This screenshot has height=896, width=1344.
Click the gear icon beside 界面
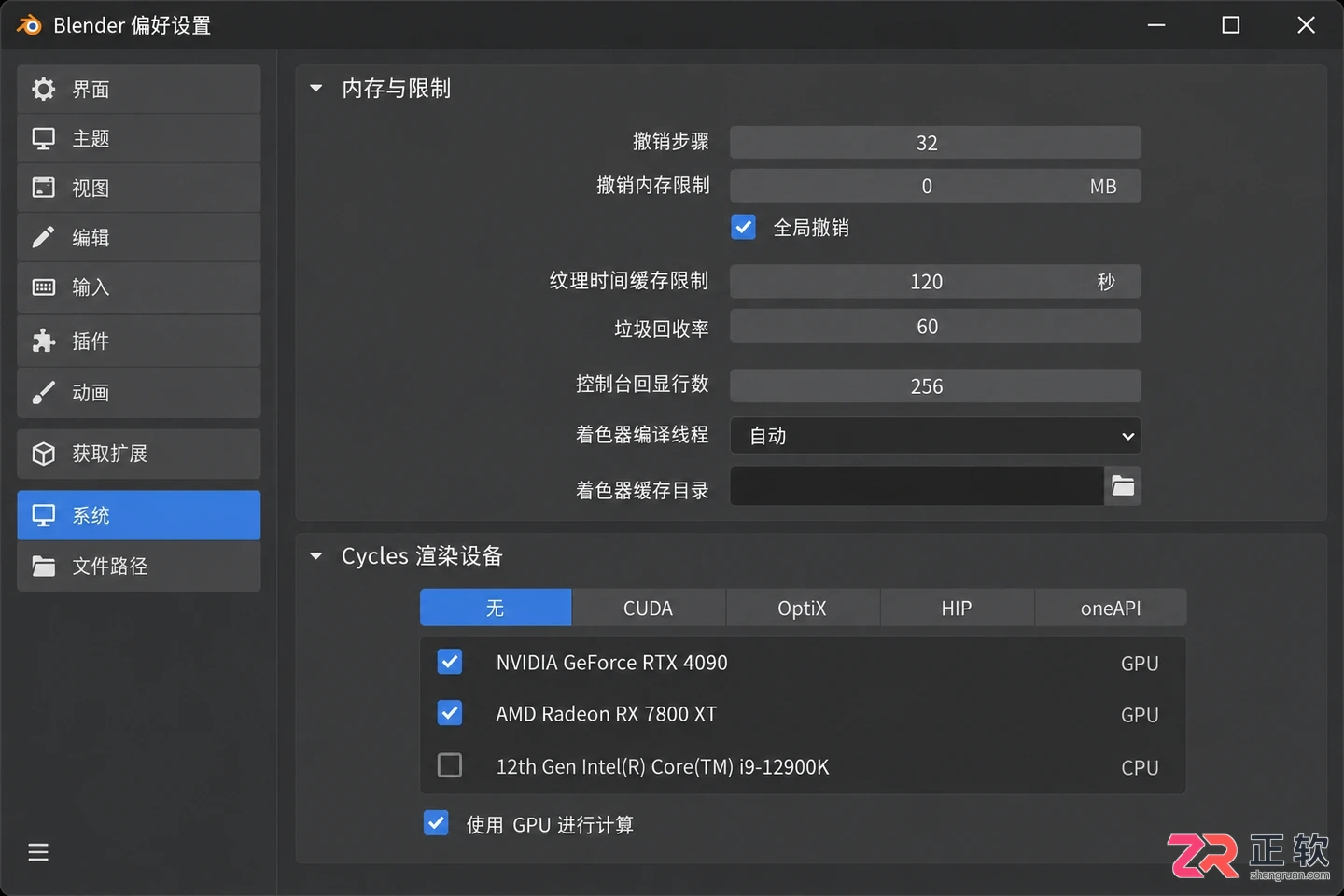coord(43,89)
